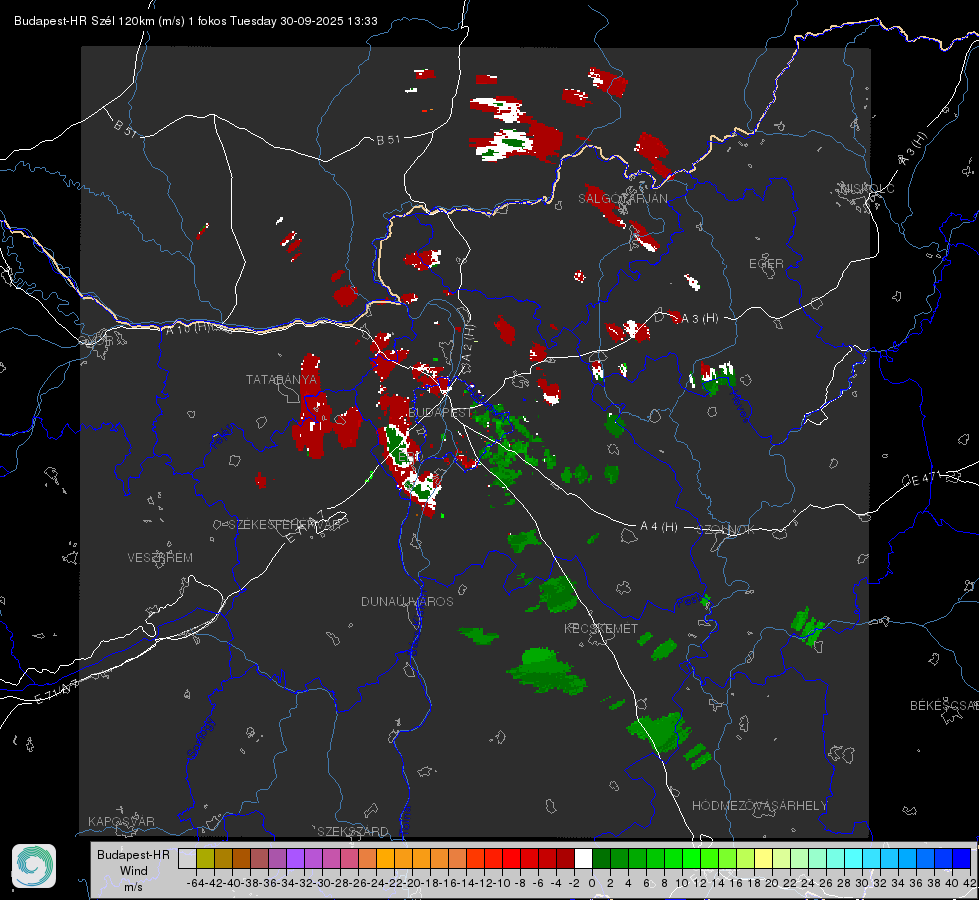Select the white zero-velocity legend swatch
The height and width of the screenshot is (900, 979).
tap(583, 858)
